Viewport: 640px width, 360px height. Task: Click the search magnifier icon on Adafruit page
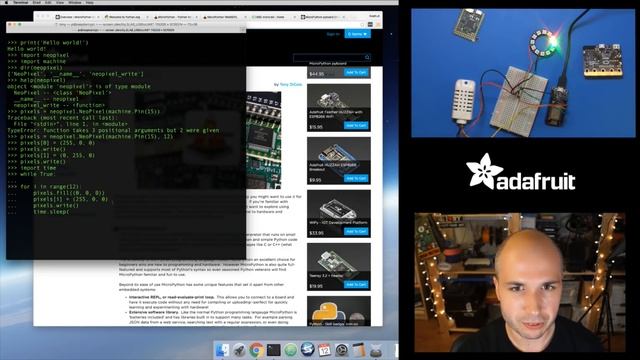pos(367,58)
